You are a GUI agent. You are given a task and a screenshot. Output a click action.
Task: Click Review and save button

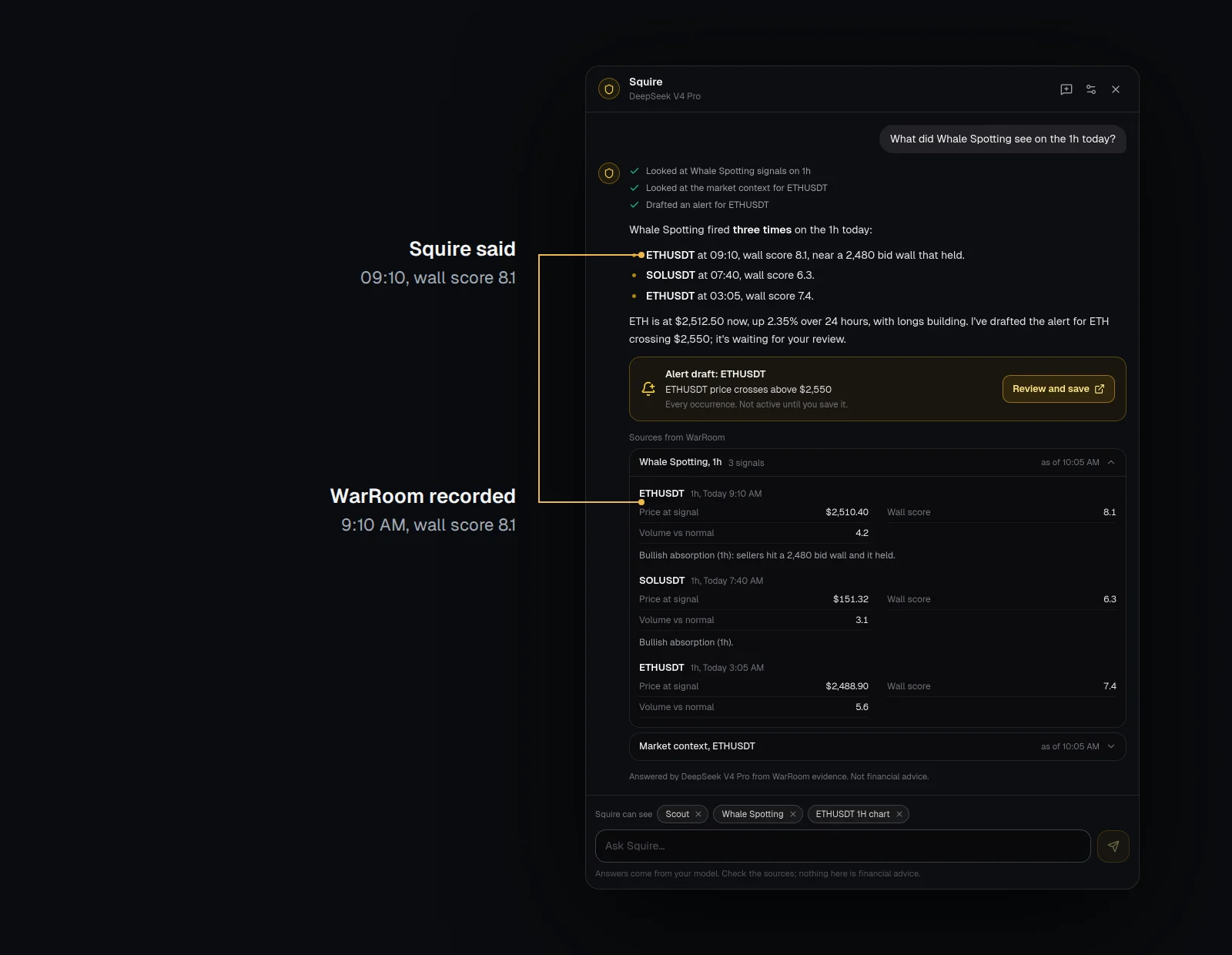[x=1059, y=389]
